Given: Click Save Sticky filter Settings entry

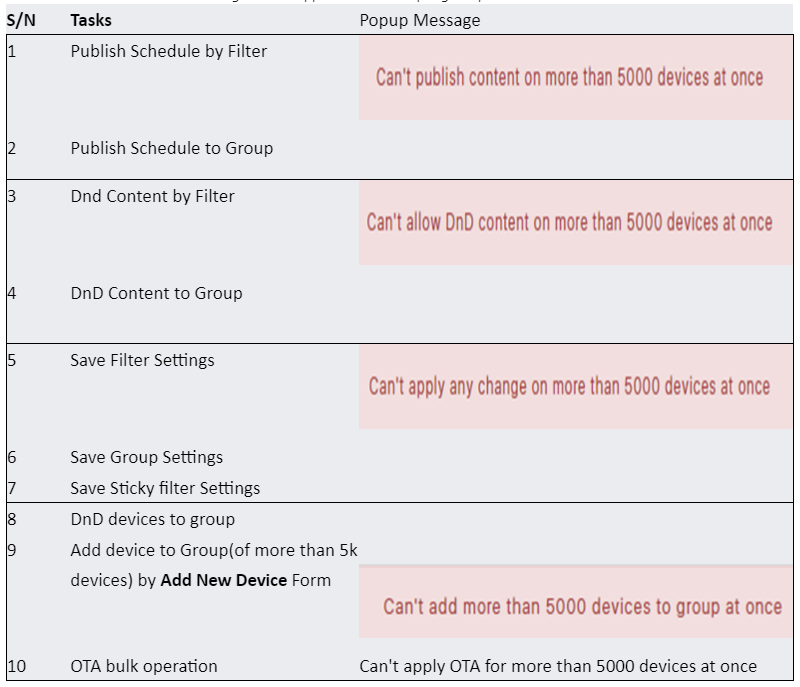Looking at the screenshot, I should (165, 489).
